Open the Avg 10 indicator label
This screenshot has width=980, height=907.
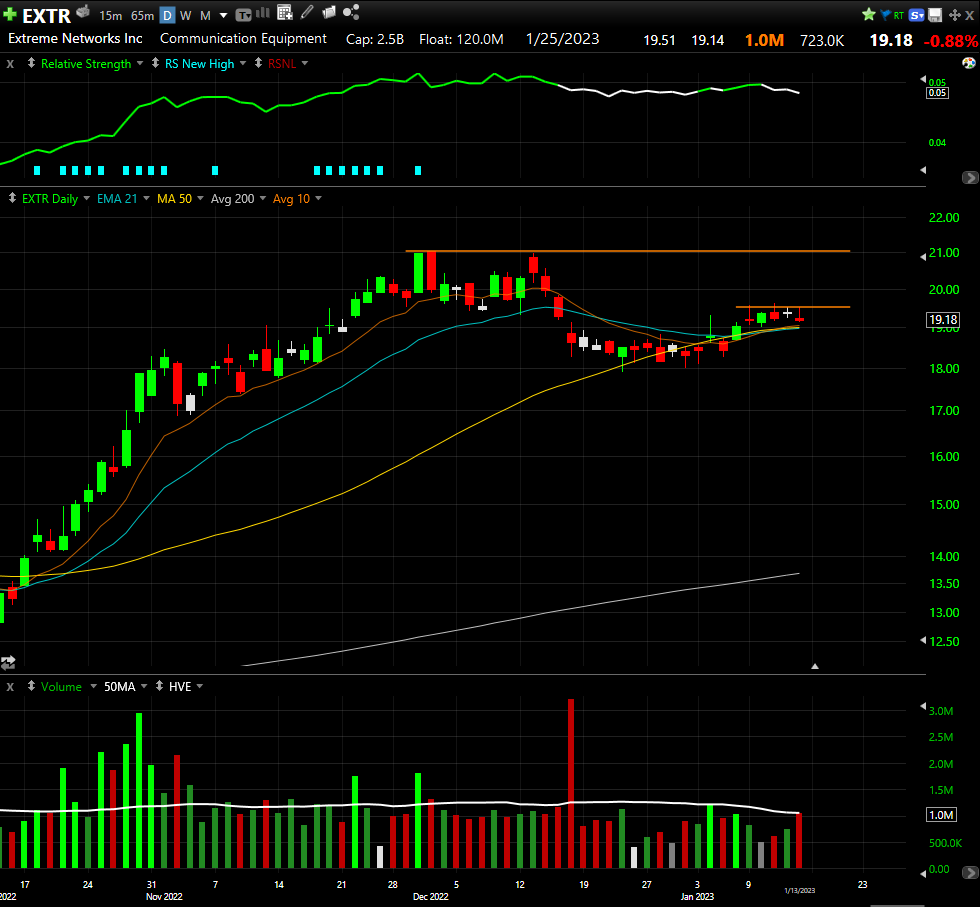(291, 199)
